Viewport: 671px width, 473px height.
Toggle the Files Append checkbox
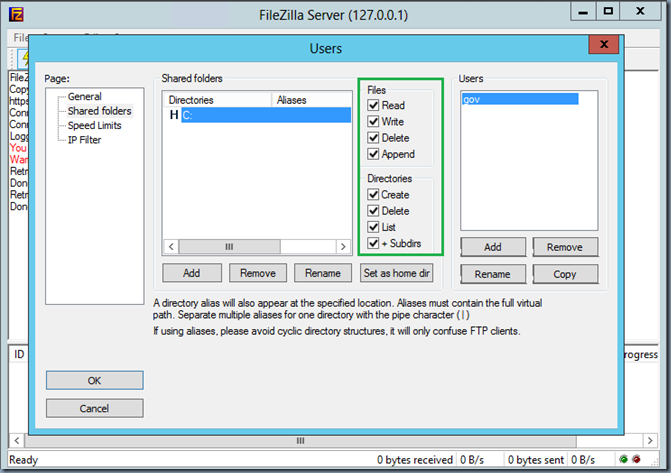tap(373, 154)
